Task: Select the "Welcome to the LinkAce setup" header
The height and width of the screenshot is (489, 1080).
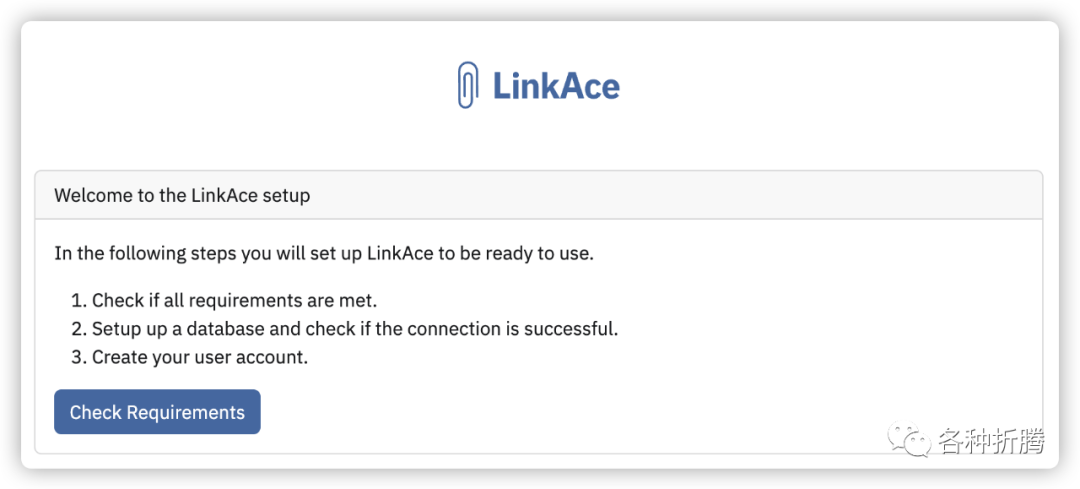Action: [x=182, y=195]
